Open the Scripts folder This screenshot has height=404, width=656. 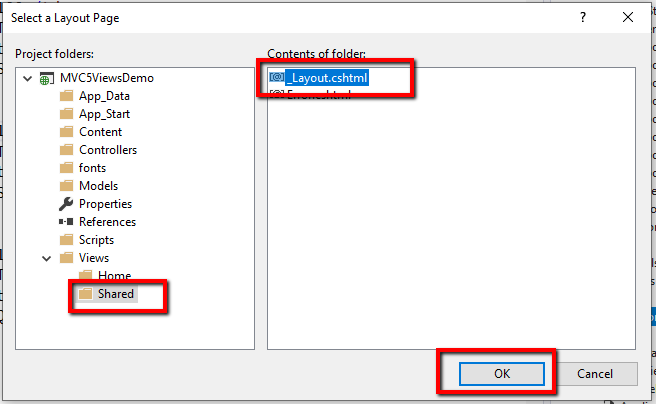96,240
